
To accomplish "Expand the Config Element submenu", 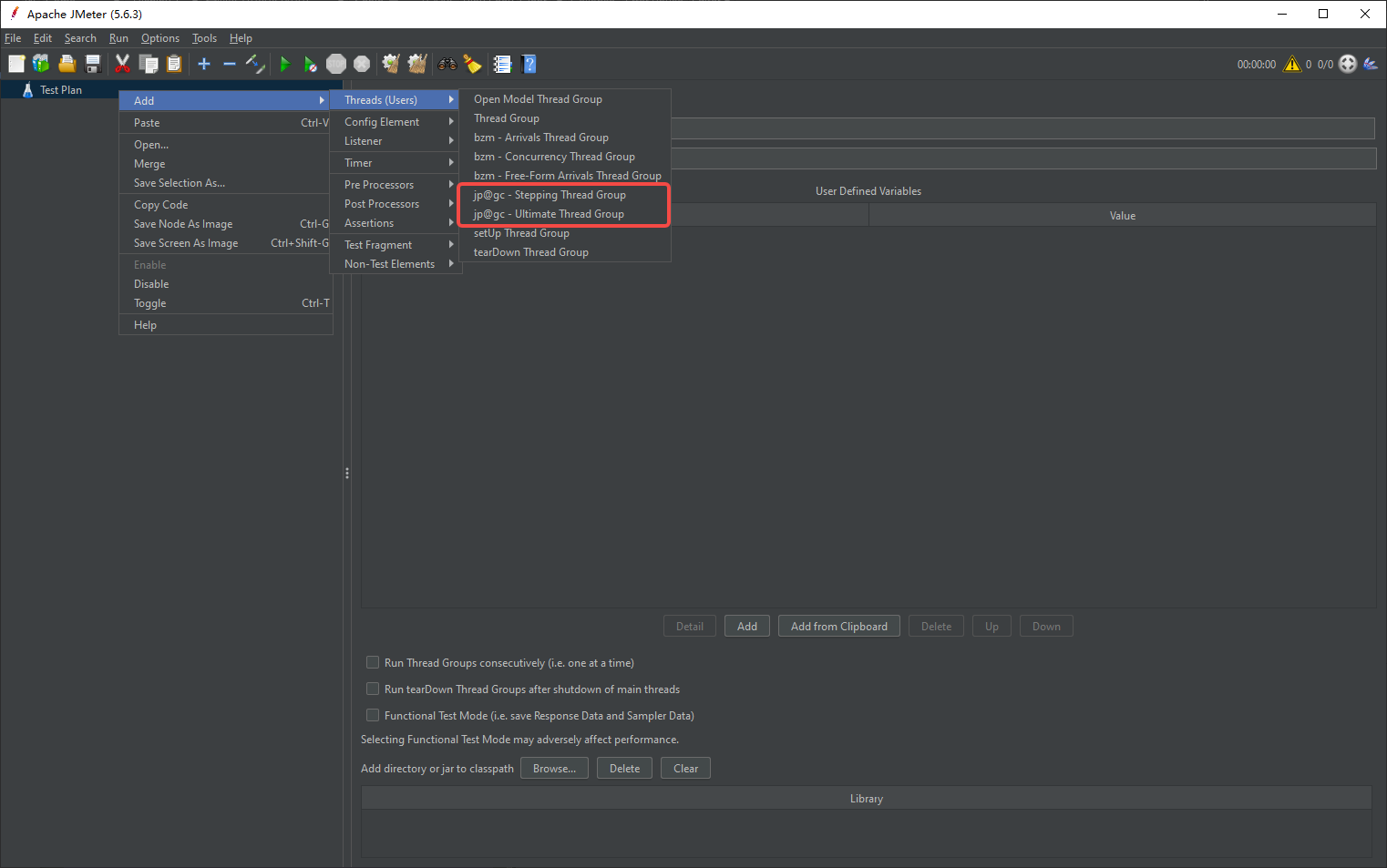I will click(395, 122).
